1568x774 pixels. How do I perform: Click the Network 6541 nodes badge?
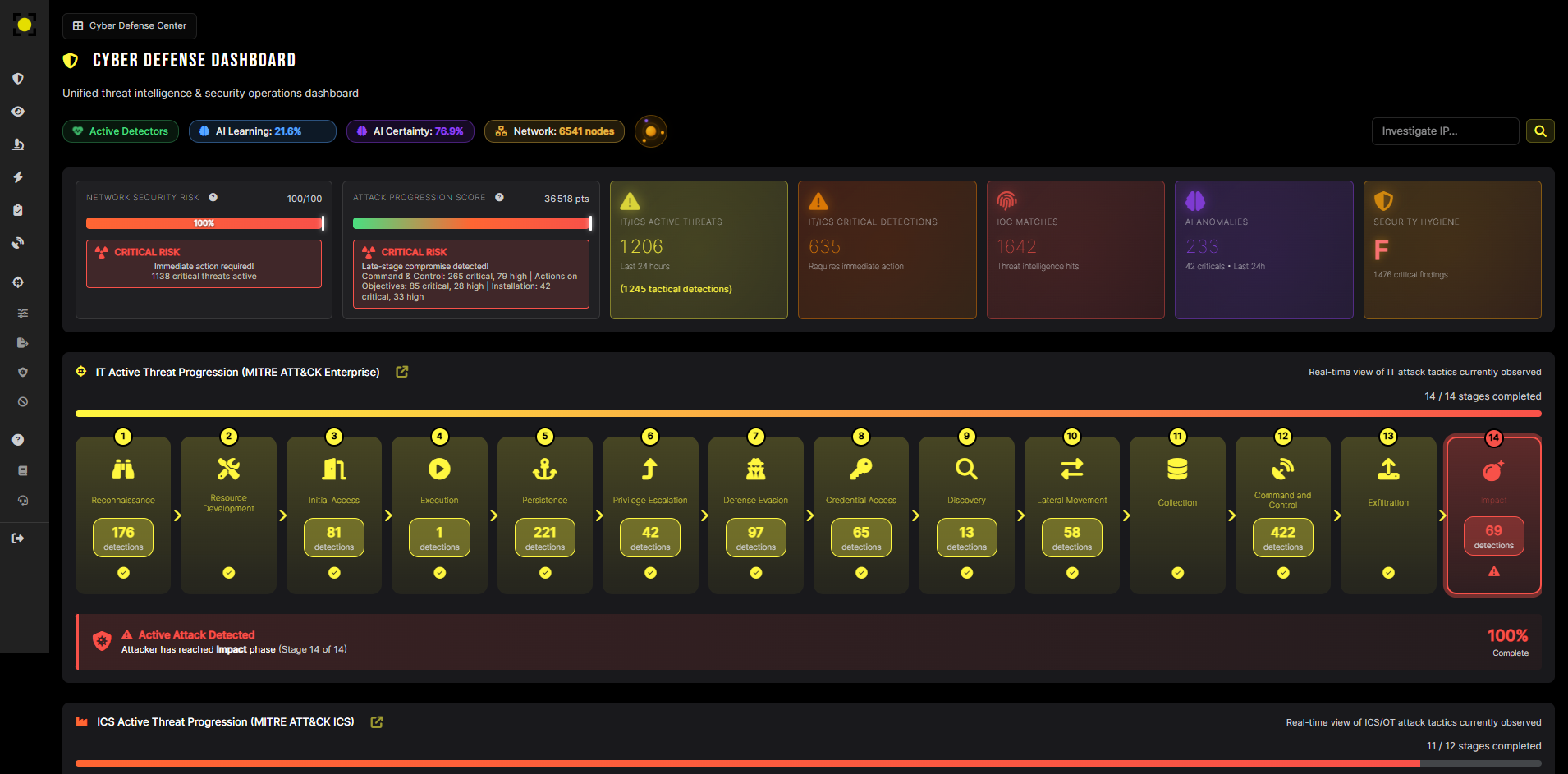click(x=554, y=131)
